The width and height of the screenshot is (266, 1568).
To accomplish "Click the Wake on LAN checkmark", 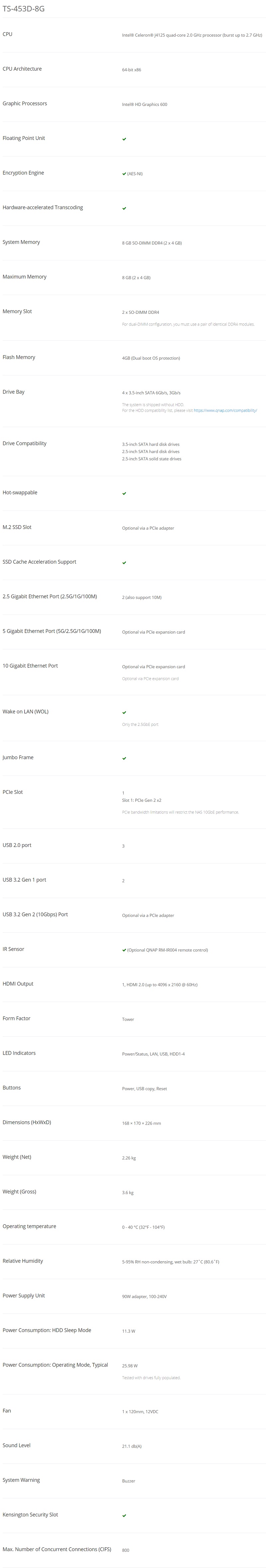I will [124, 712].
